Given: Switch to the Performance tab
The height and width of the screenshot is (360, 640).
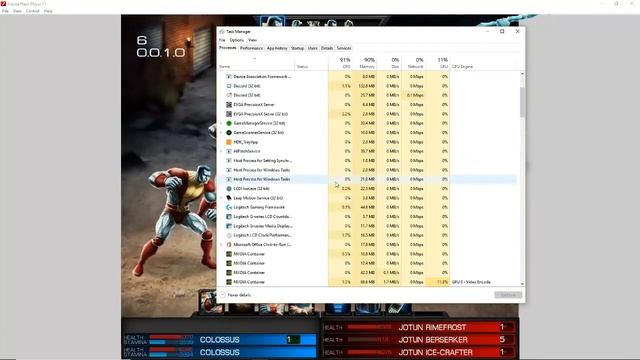Looking at the screenshot, I should [x=251, y=48].
